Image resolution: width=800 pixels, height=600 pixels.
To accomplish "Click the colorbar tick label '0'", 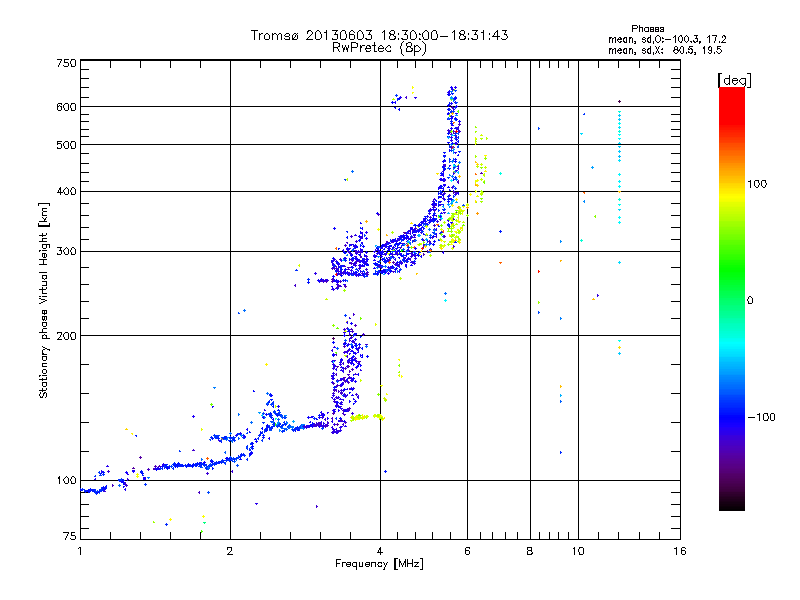I will pos(750,300).
